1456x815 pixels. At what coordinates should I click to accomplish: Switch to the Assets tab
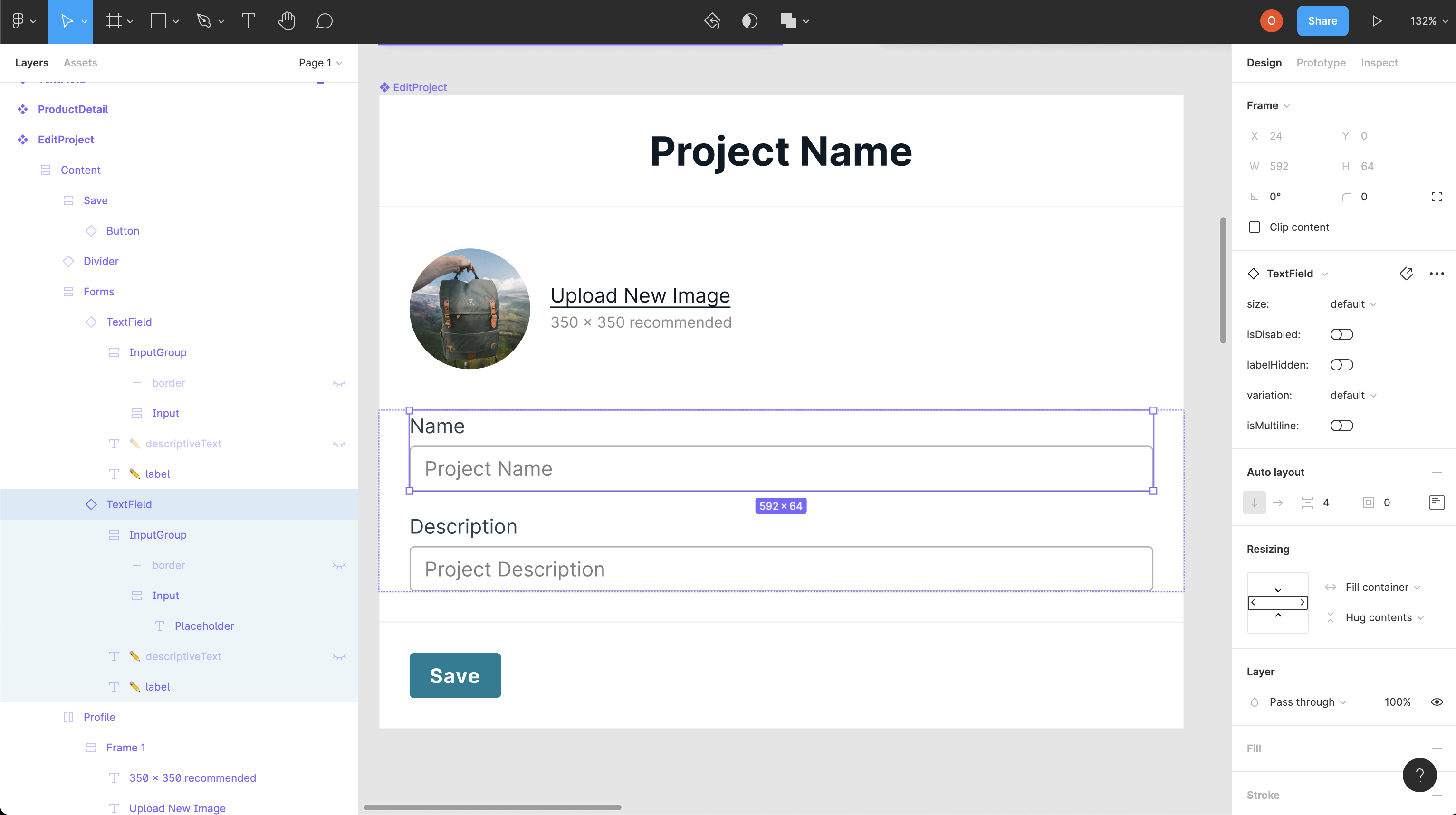pyautogui.click(x=80, y=63)
